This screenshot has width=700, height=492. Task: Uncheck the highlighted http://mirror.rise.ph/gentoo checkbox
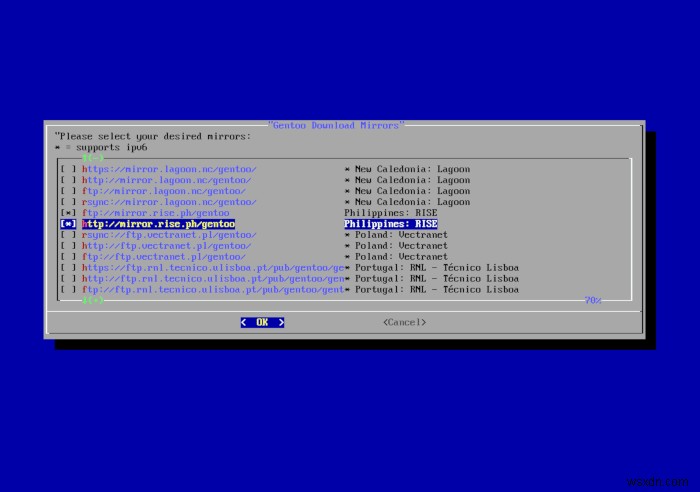(68, 224)
